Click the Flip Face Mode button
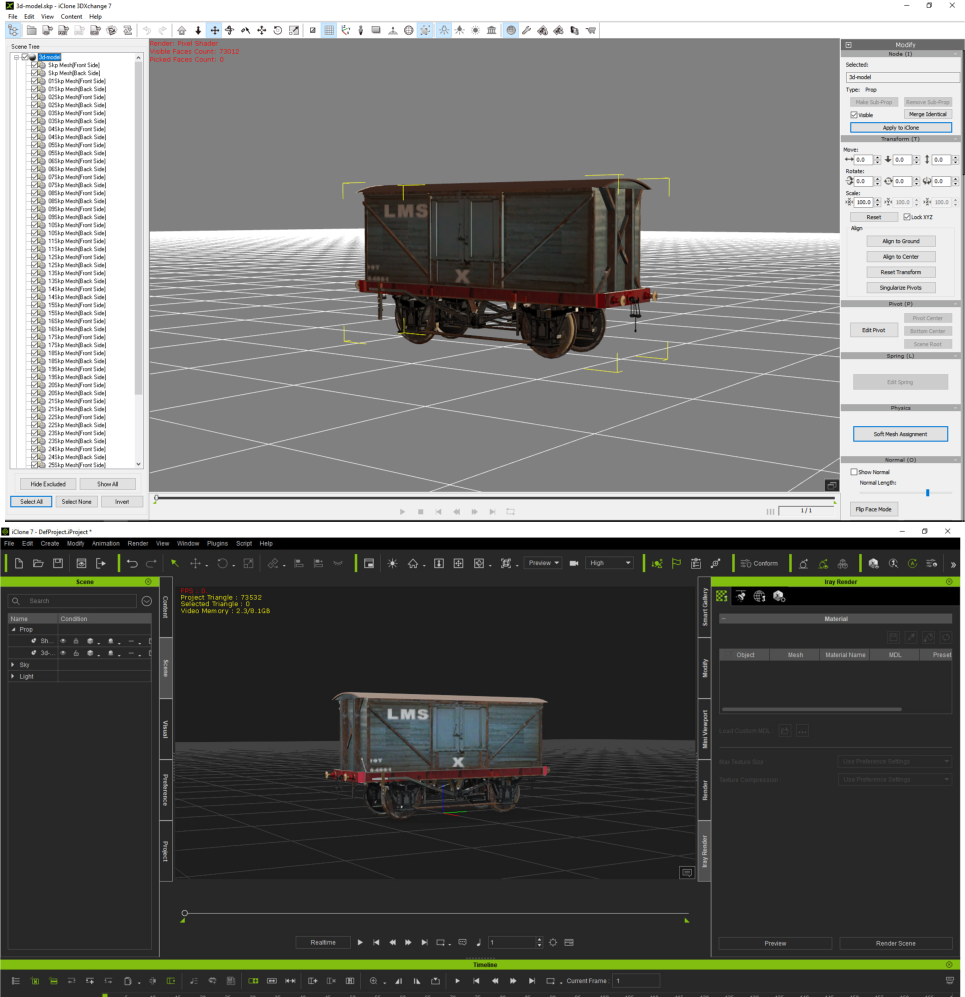 pyautogui.click(x=873, y=509)
